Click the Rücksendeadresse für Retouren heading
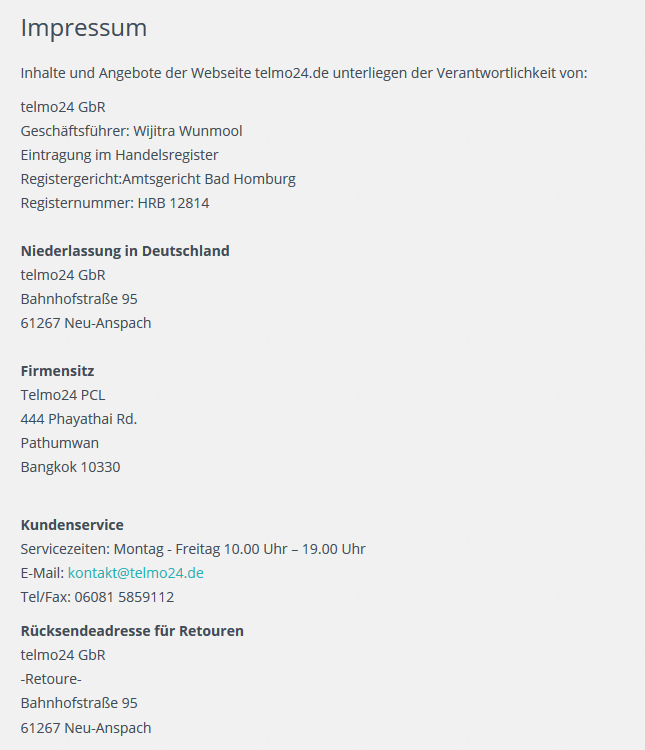Screen dimensions: 645x750 (x=132, y=631)
